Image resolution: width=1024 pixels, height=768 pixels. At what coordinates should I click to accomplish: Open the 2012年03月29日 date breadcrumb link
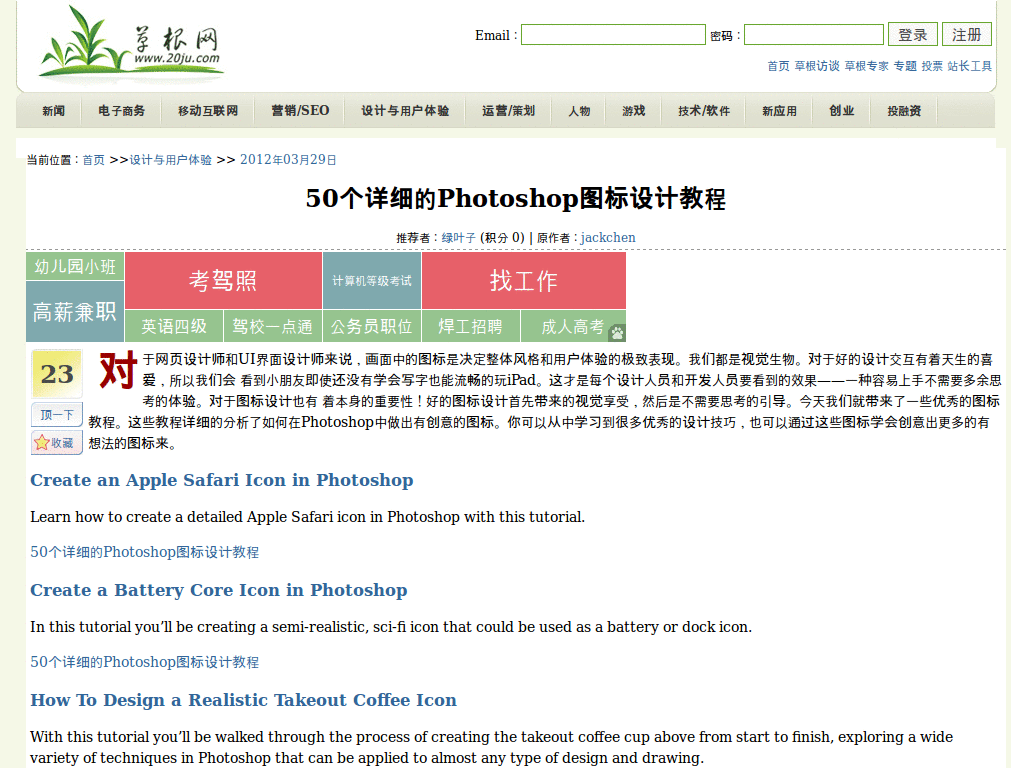(288, 160)
